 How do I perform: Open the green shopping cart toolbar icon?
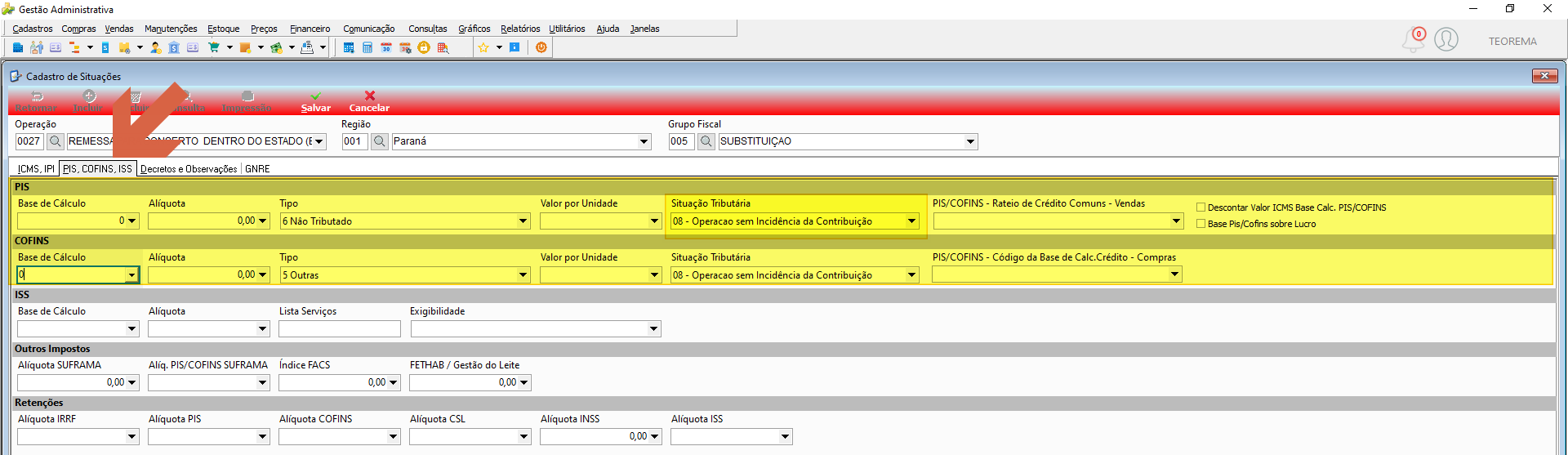214,47
